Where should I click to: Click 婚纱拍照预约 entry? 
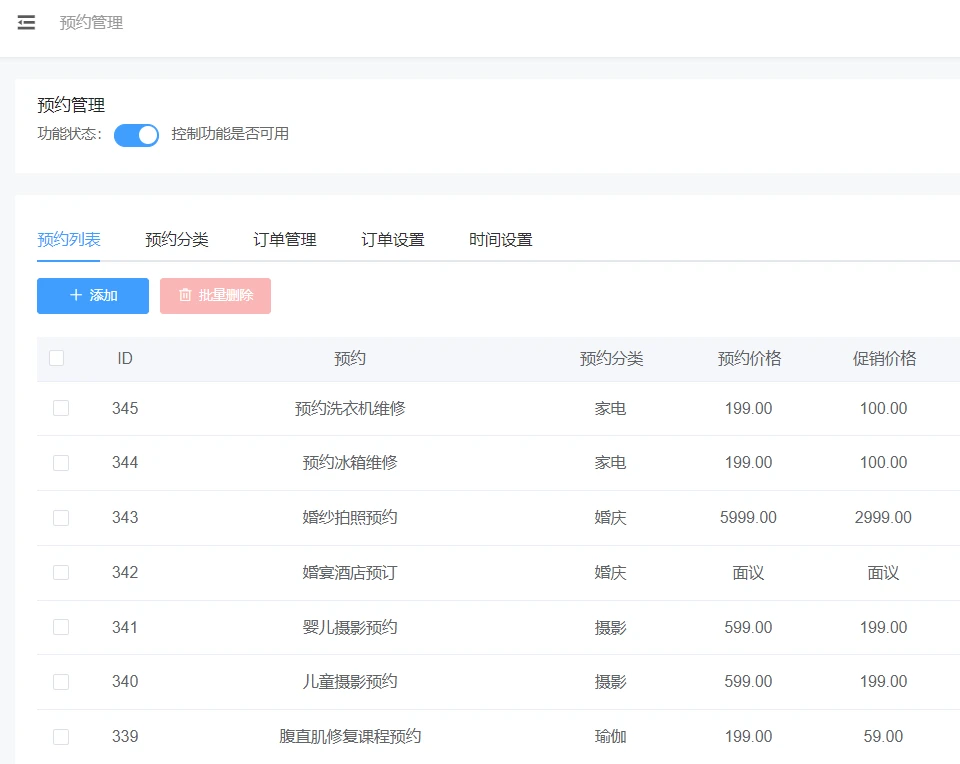pos(350,518)
